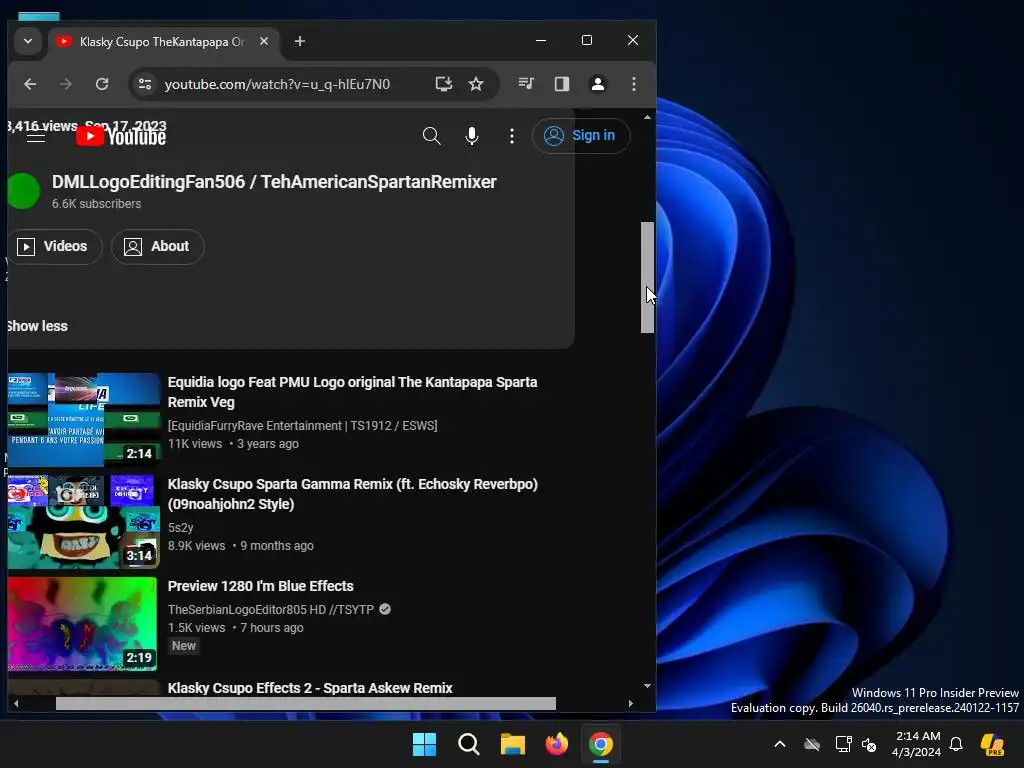This screenshot has height=768, width=1024.
Task: Open Preview 1280 I'm Blue Effects thumbnail
Action: click(82, 624)
